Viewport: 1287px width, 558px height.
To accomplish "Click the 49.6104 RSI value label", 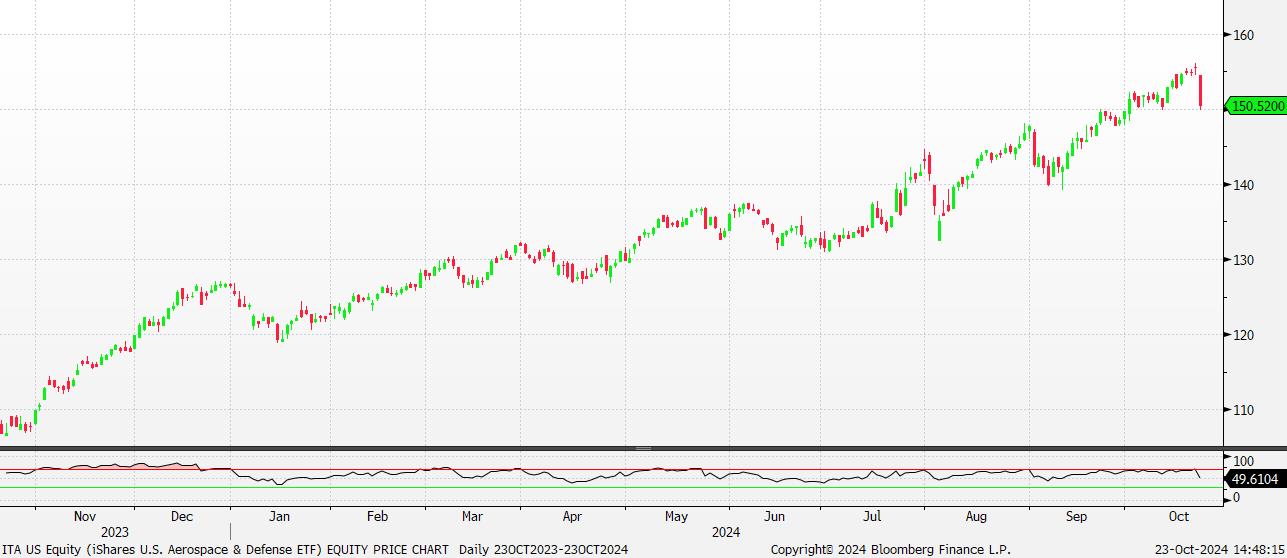I will [1258, 479].
